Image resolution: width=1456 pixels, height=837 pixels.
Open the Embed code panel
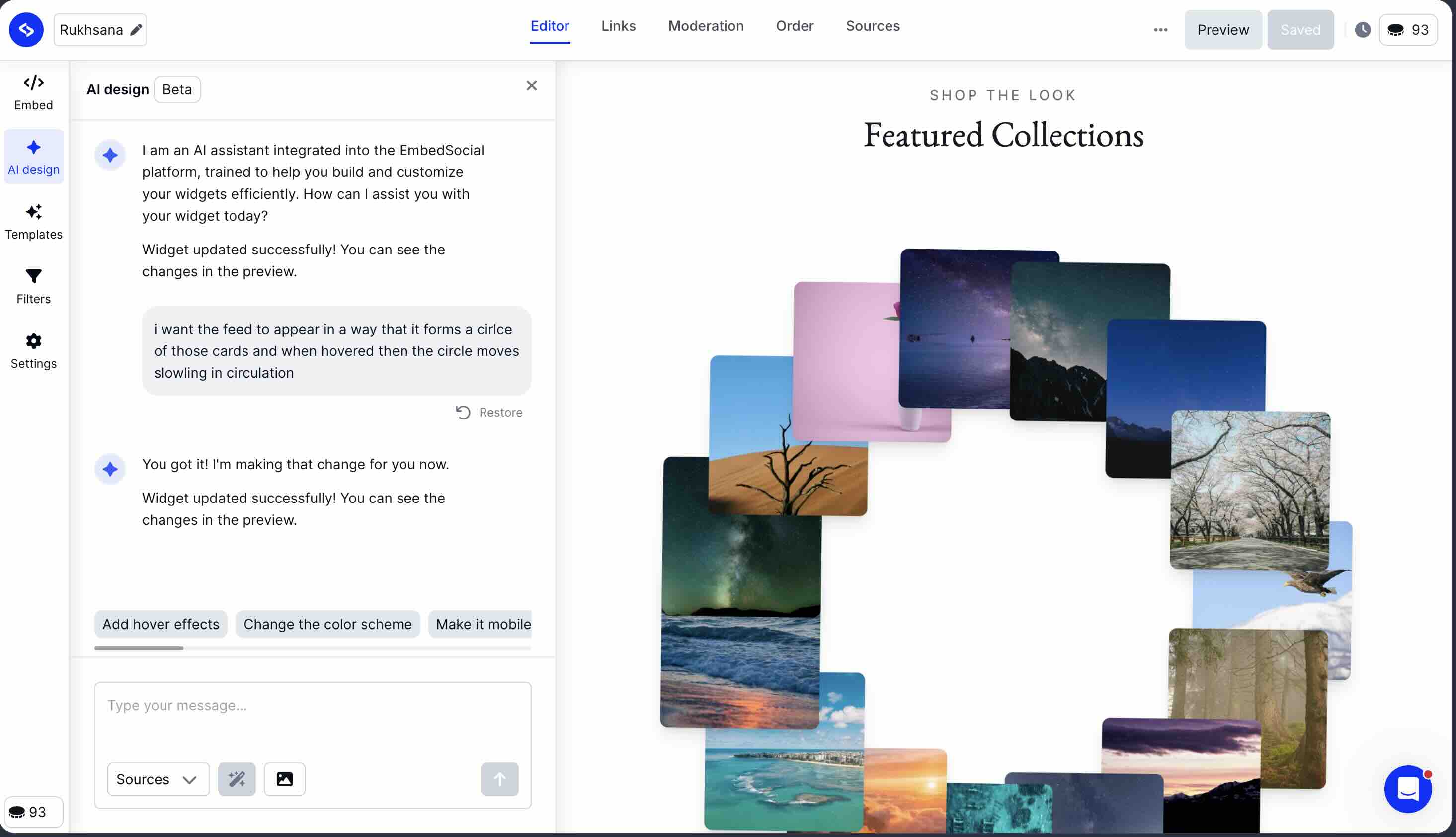(x=33, y=92)
